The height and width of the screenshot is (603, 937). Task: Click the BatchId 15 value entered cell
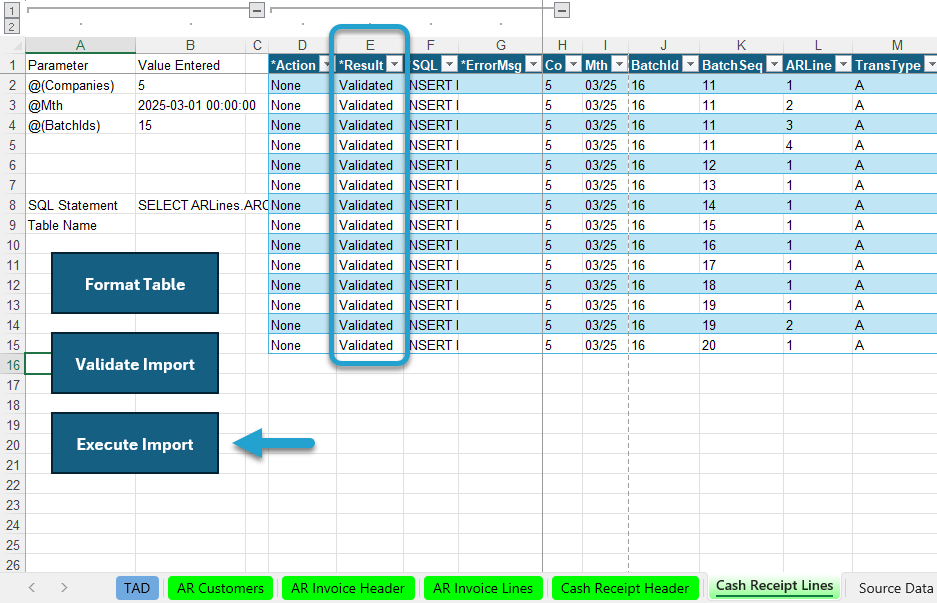coord(191,125)
